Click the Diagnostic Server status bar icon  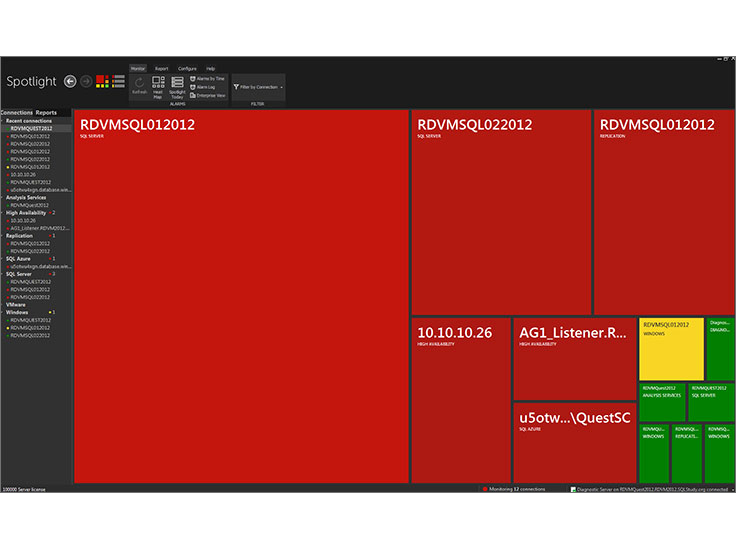pyautogui.click(x=573, y=489)
